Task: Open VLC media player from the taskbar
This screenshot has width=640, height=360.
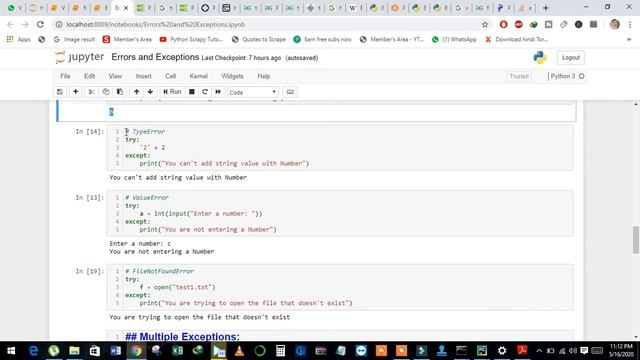Action: pyautogui.click(x=239, y=351)
